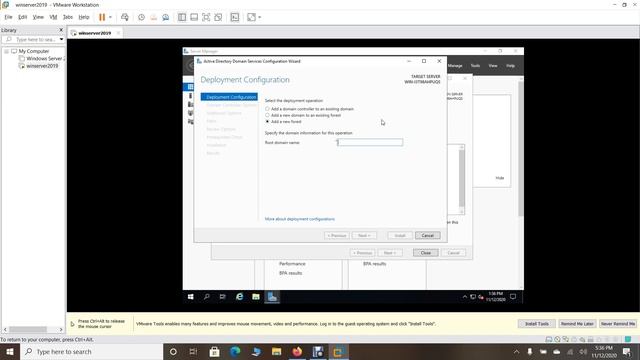Image resolution: width=640 pixels, height=360 pixels.
Task: Open the Tabs menu
Action: click(x=68, y=17)
